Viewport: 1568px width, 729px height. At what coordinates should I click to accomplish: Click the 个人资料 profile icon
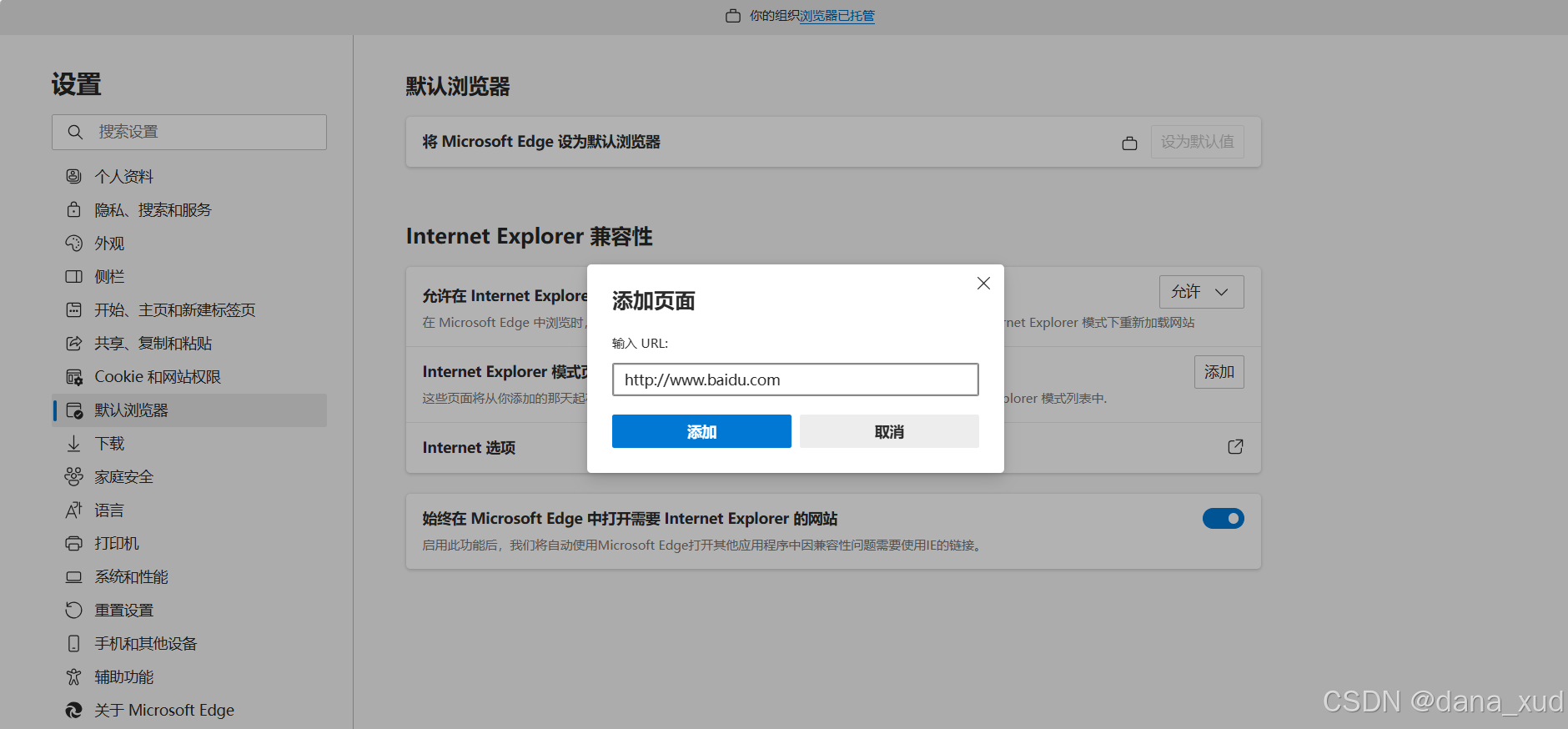tap(74, 176)
